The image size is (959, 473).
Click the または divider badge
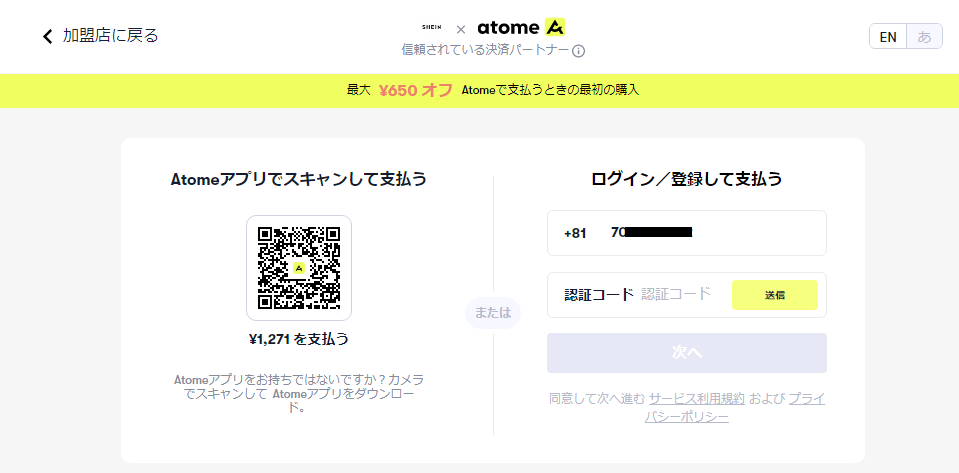point(493,313)
